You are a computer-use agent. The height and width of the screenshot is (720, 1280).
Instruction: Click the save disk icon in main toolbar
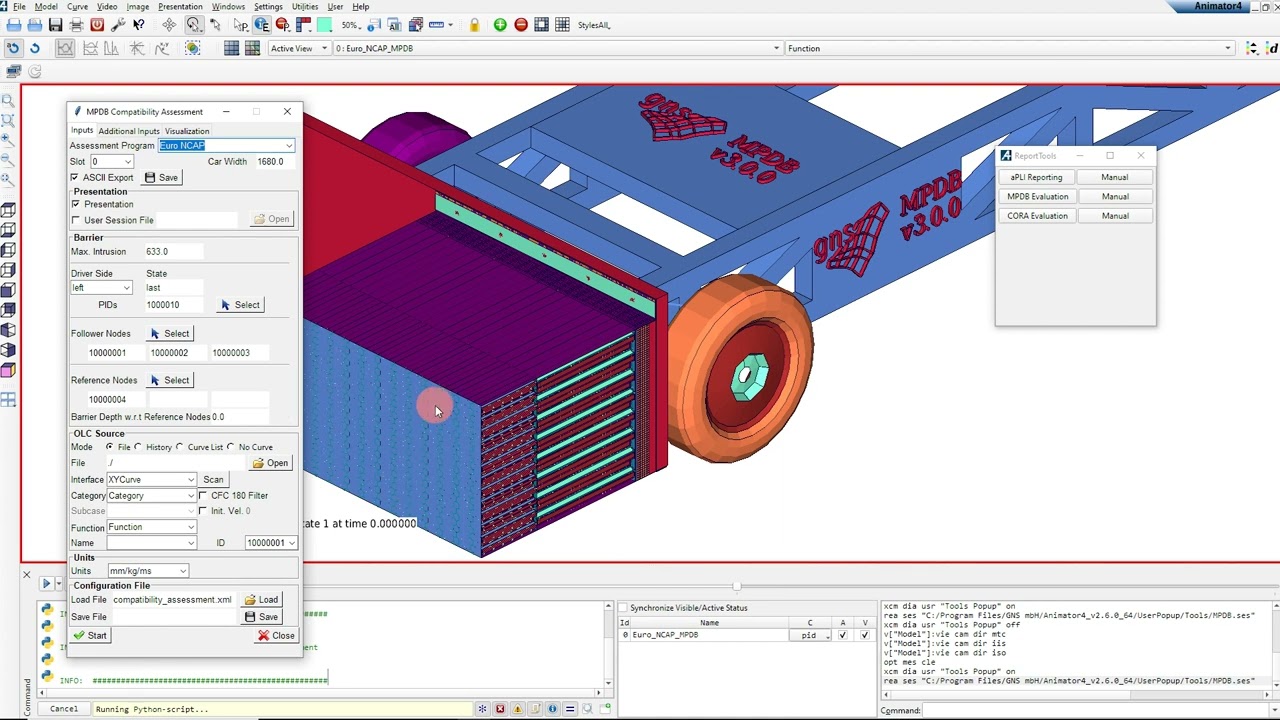tap(55, 24)
